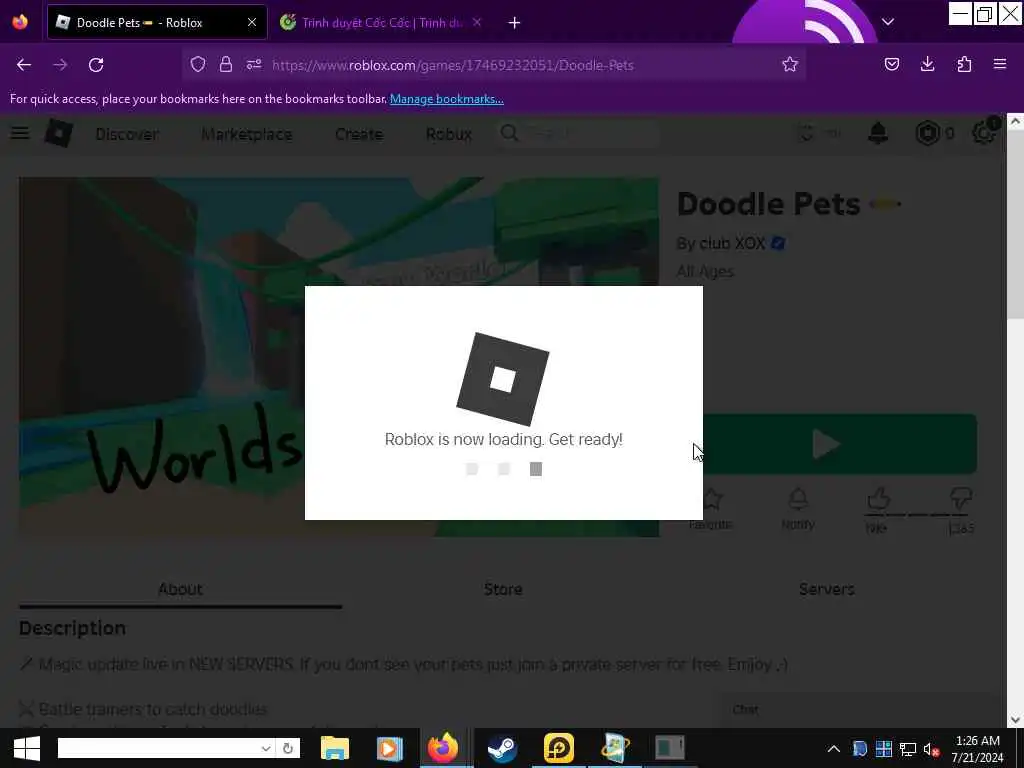The height and width of the screenshot is (768, 1024).
Task: Open the tracking protection shield icon
Action: [198, 64]
